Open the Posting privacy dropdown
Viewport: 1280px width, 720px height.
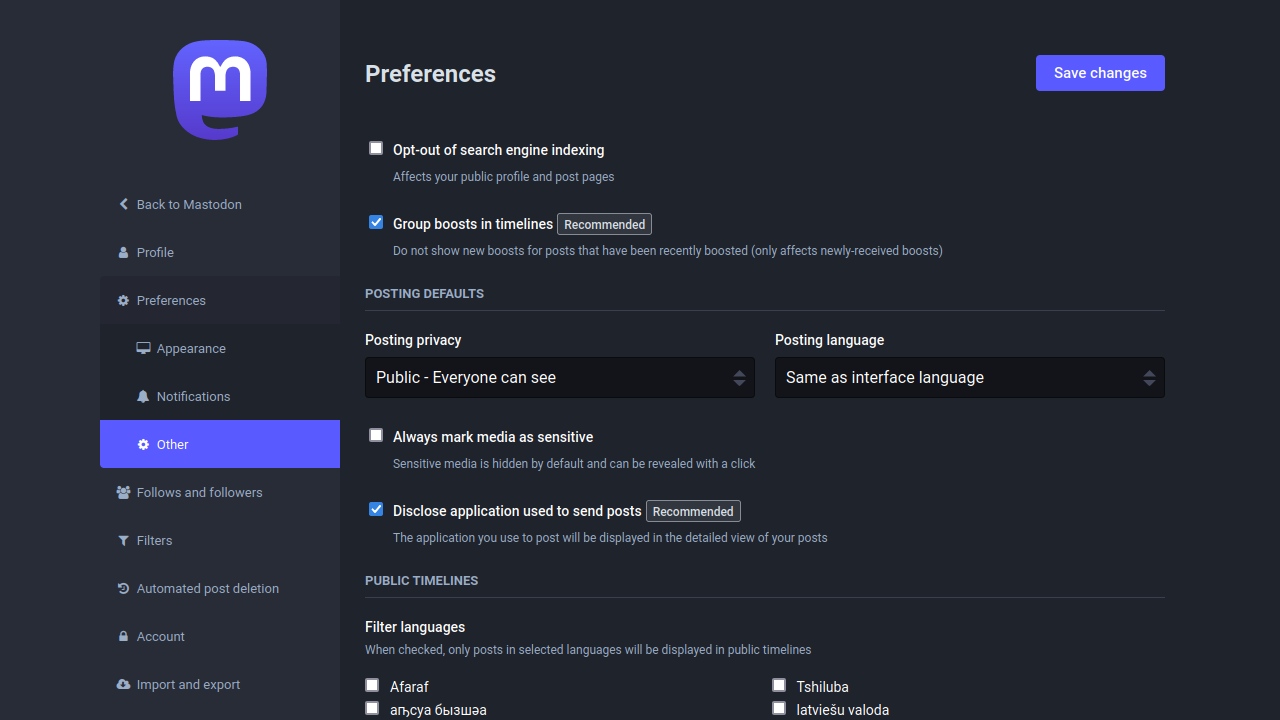pos(559,377)
